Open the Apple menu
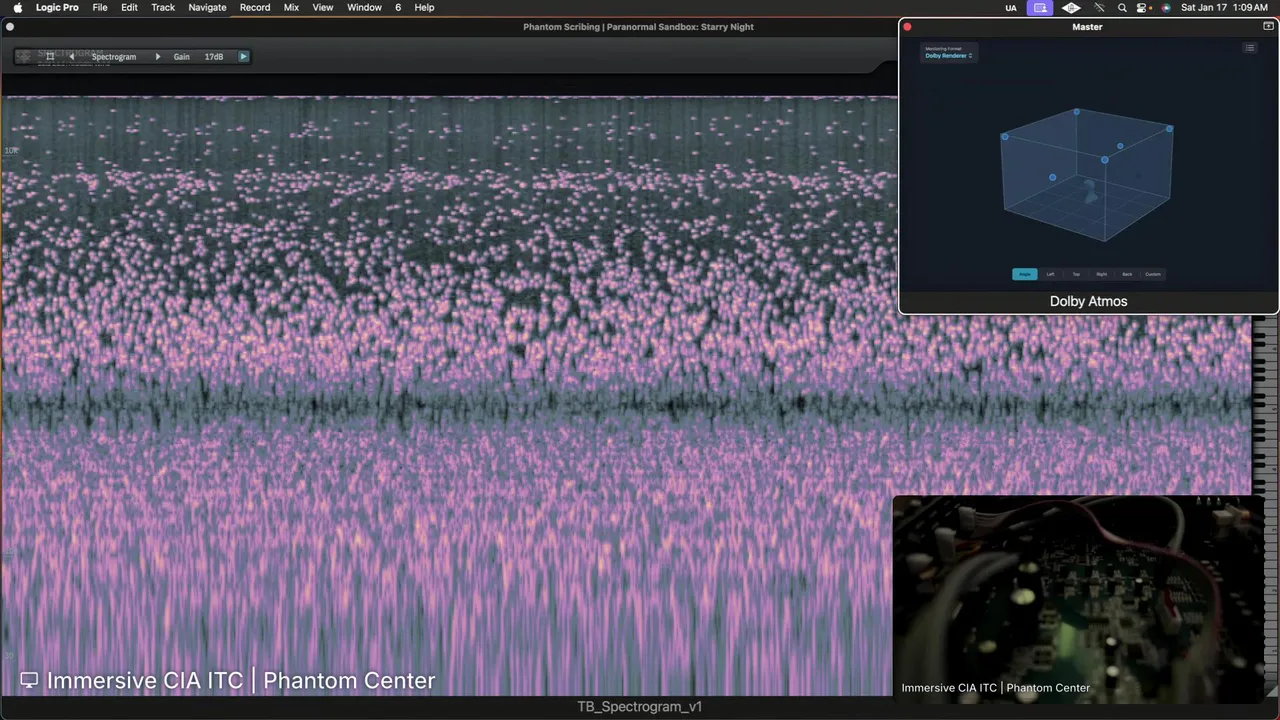Screen dimensions: 1280x720 point(17,7)
